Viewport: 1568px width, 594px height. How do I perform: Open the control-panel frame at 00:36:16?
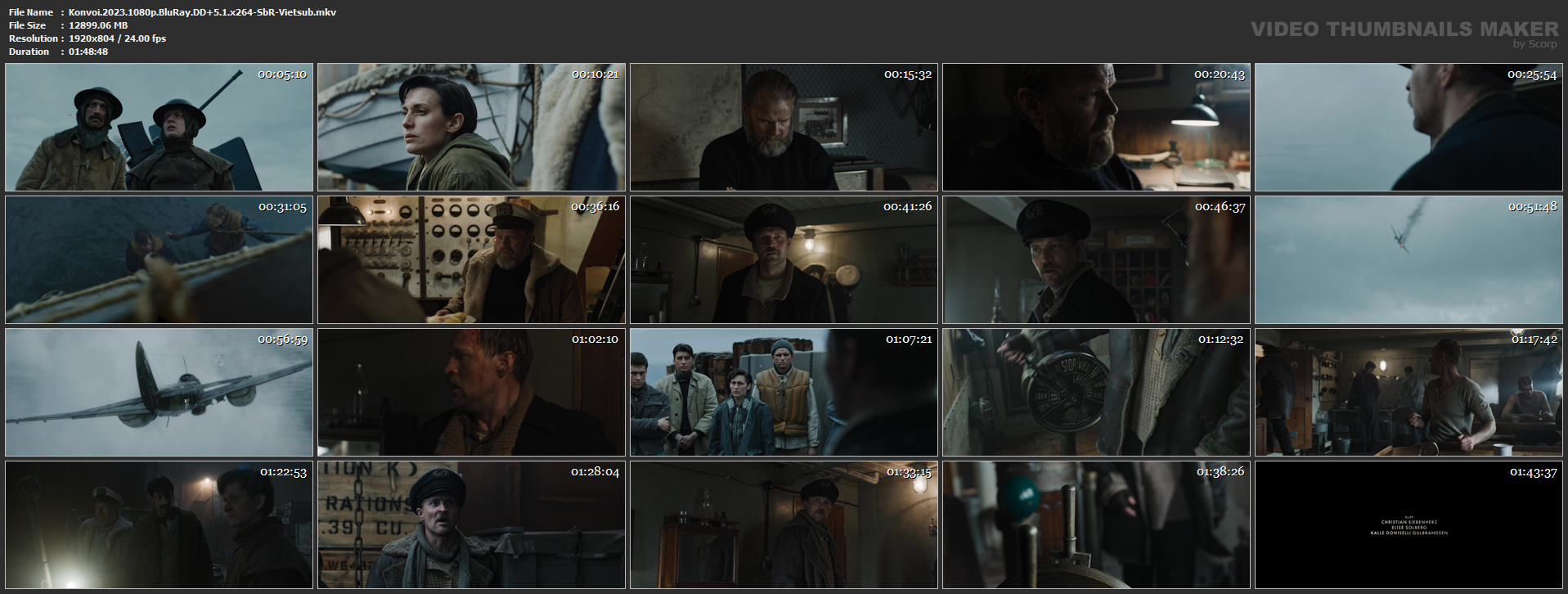471,260
